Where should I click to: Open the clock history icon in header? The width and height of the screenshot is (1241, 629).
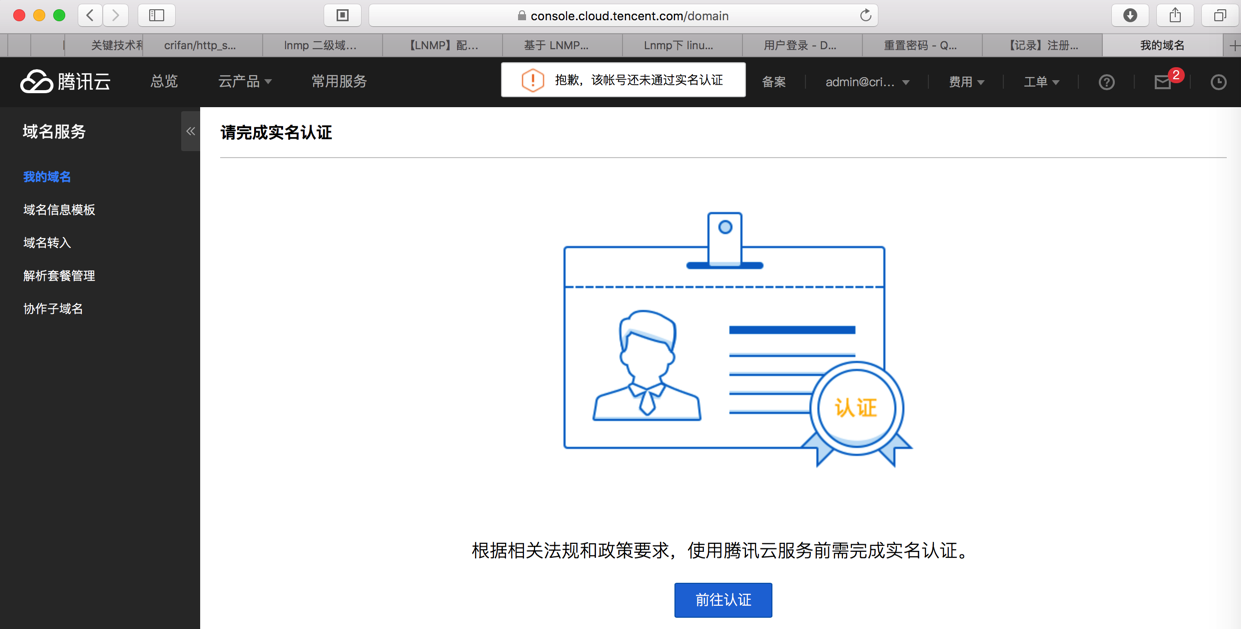pos(1218,82)
